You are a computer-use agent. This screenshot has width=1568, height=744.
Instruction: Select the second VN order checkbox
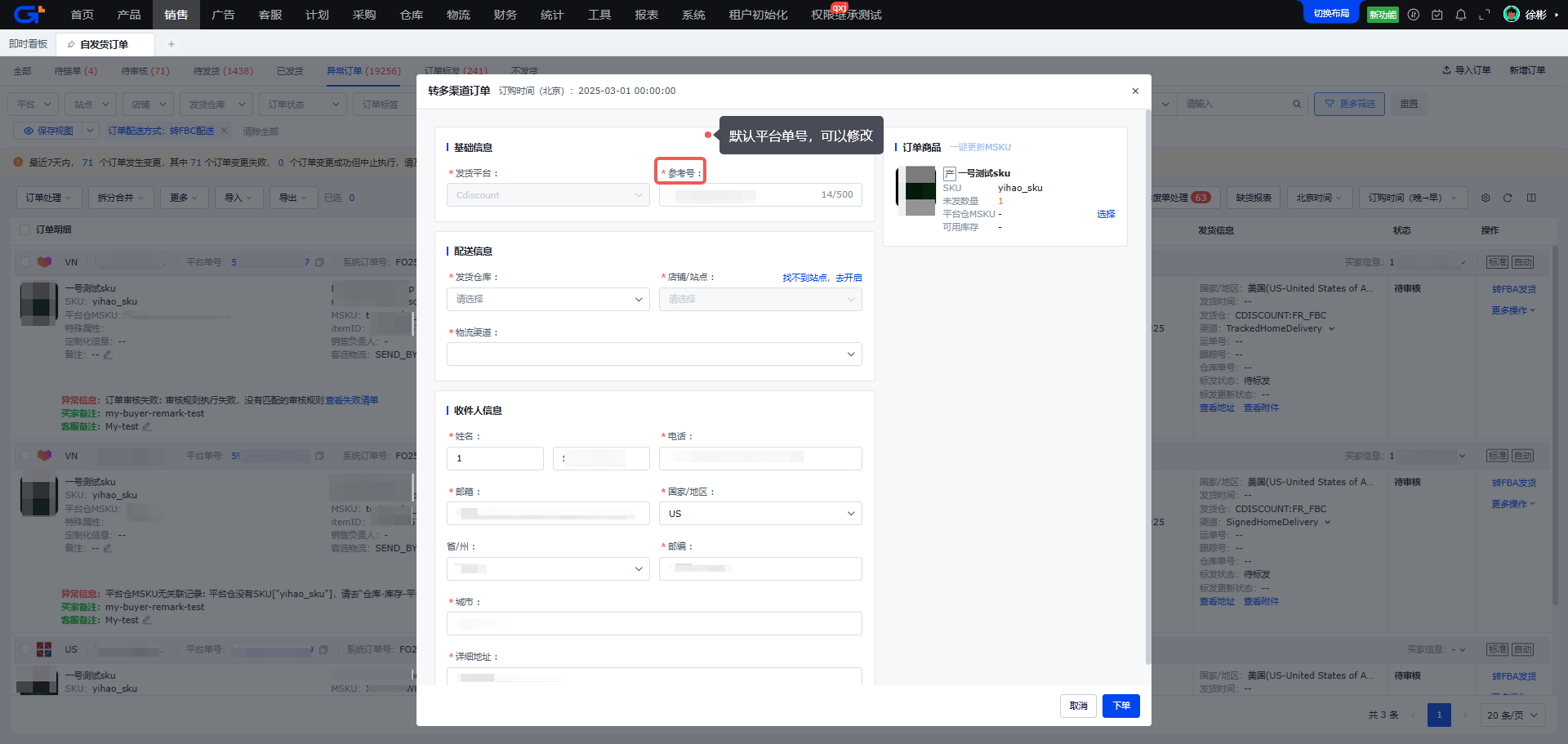point(25,456)
